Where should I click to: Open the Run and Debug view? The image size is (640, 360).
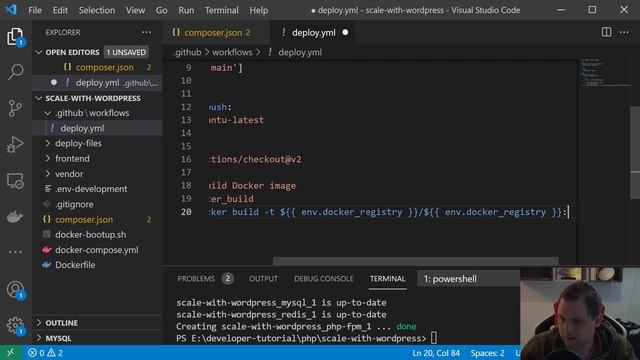[16, 144]
